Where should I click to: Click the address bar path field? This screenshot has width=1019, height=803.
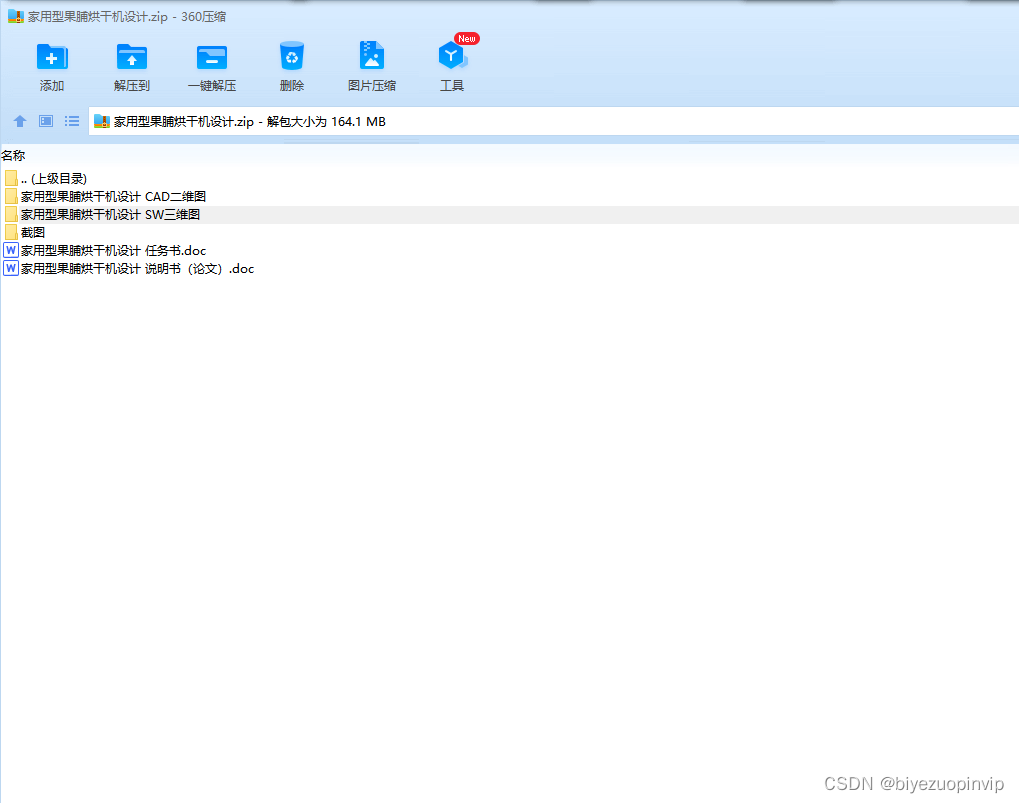pyautogui.click(x=554, y=121)
